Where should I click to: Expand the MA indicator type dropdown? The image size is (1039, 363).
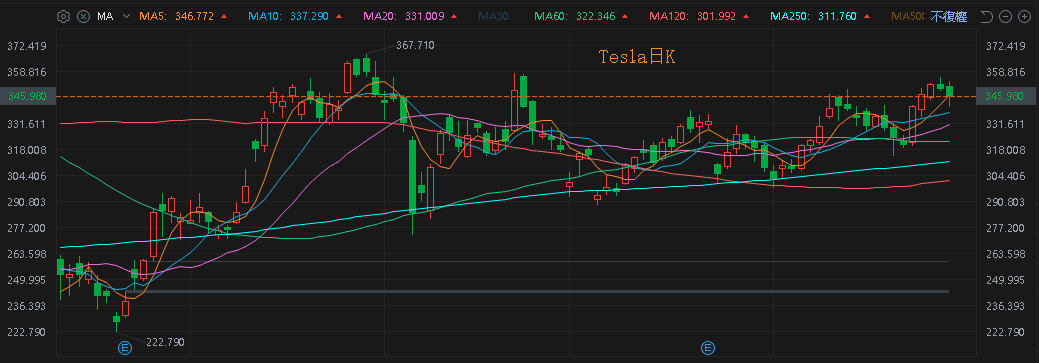[126, 17]
